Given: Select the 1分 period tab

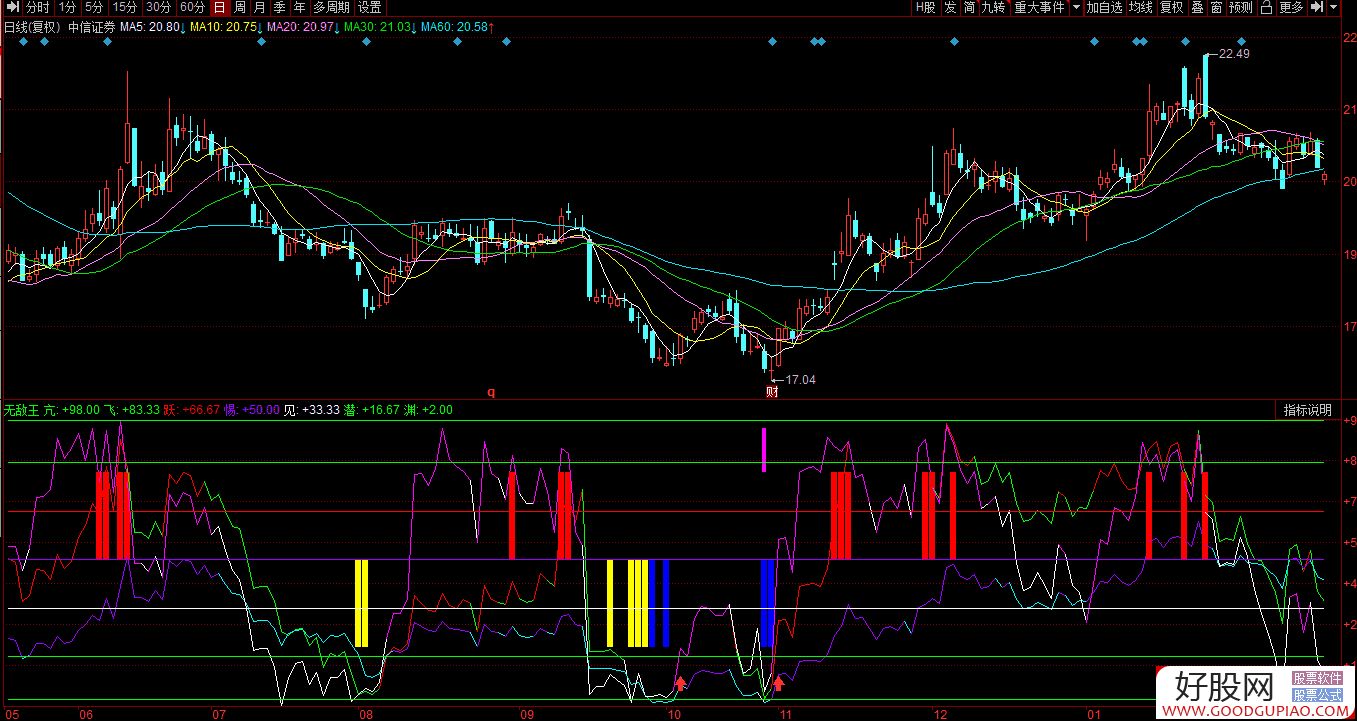Looking at the screenshot, I should (x=67, y=8).
